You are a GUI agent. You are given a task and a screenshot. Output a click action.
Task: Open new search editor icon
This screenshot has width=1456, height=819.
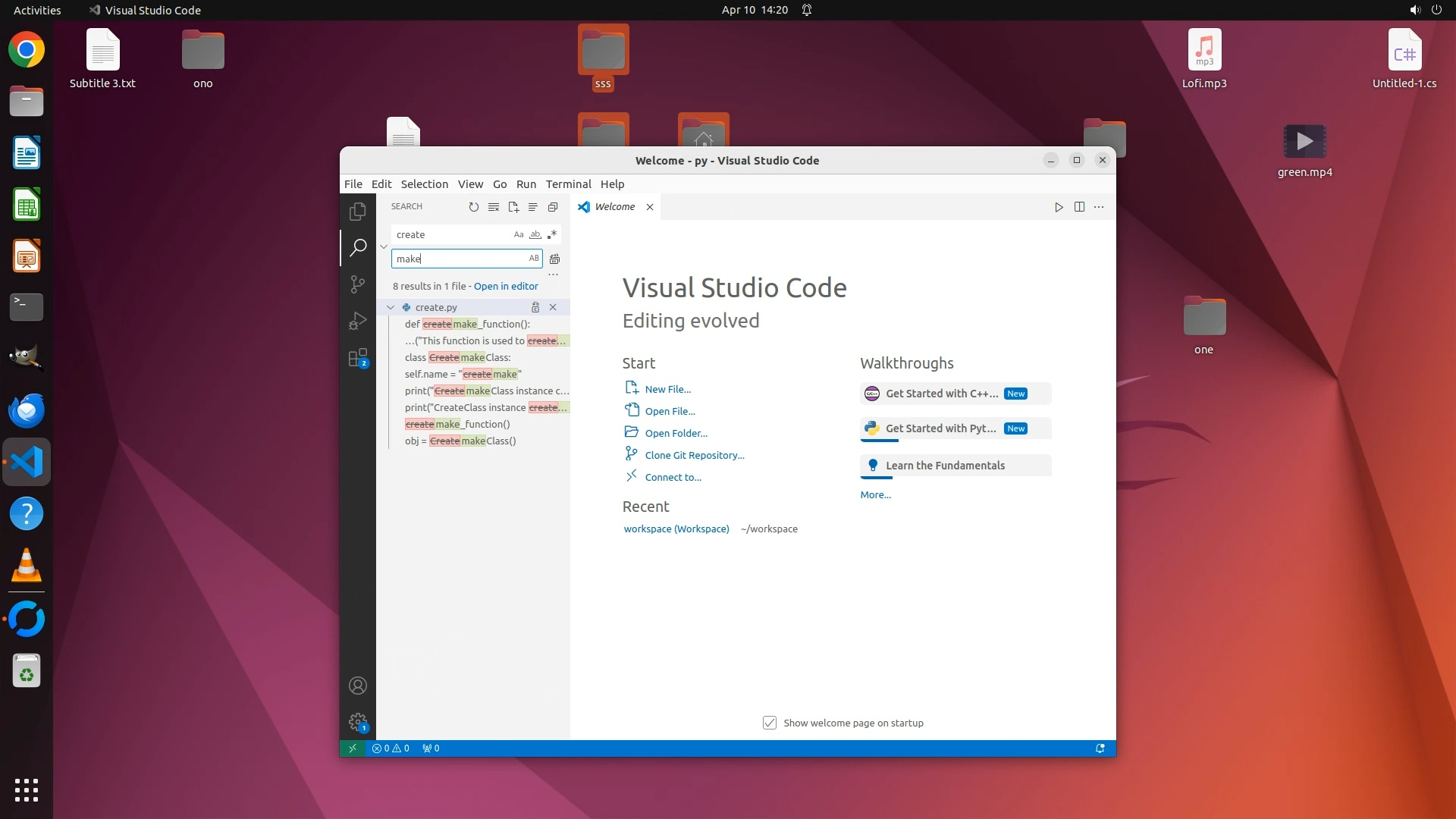(513, 207)
